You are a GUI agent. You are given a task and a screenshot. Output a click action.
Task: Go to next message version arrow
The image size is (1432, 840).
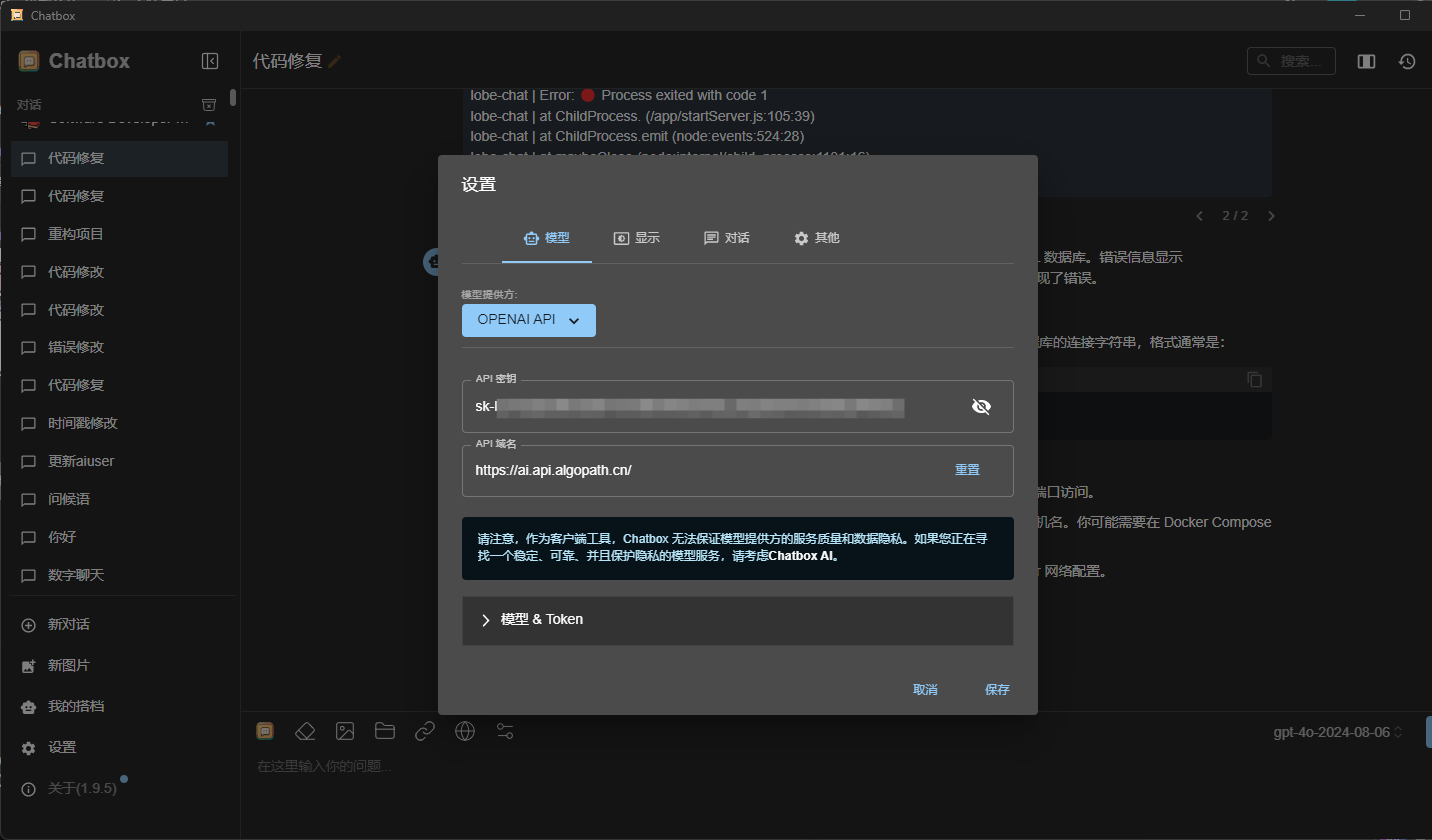(x=1271, y=215)
